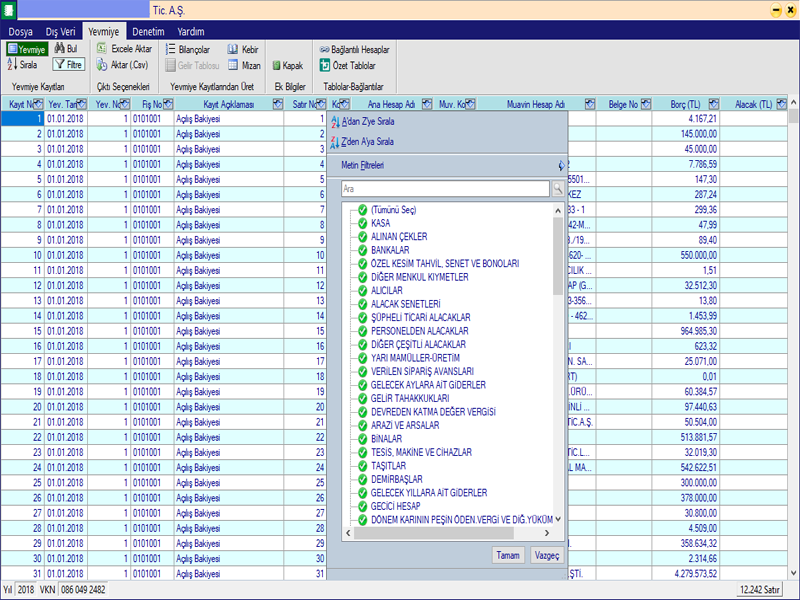Export with Excele Aktar
800x600 pixels.
tap(125, 48)
